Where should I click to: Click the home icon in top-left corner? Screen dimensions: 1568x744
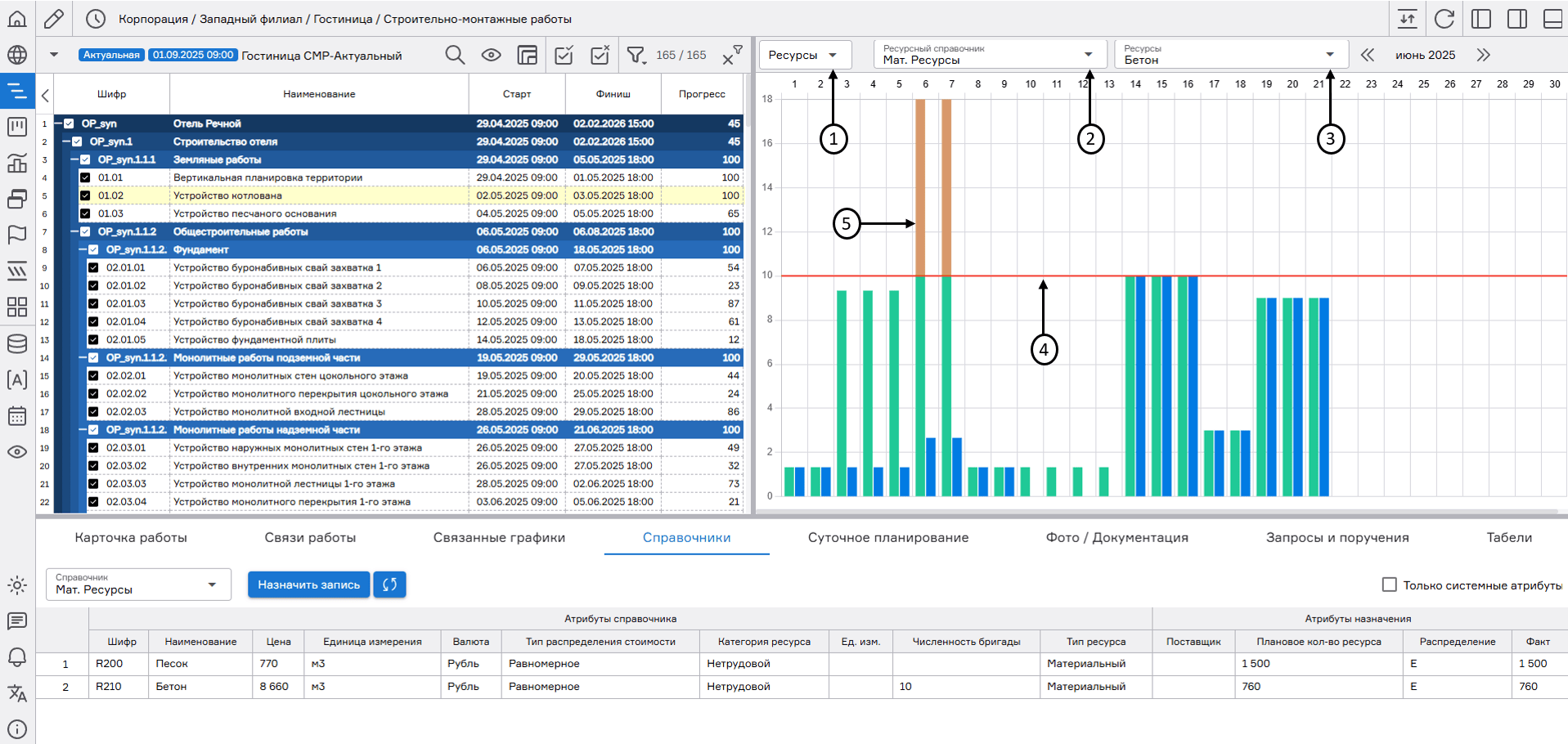tap(17, 19)
